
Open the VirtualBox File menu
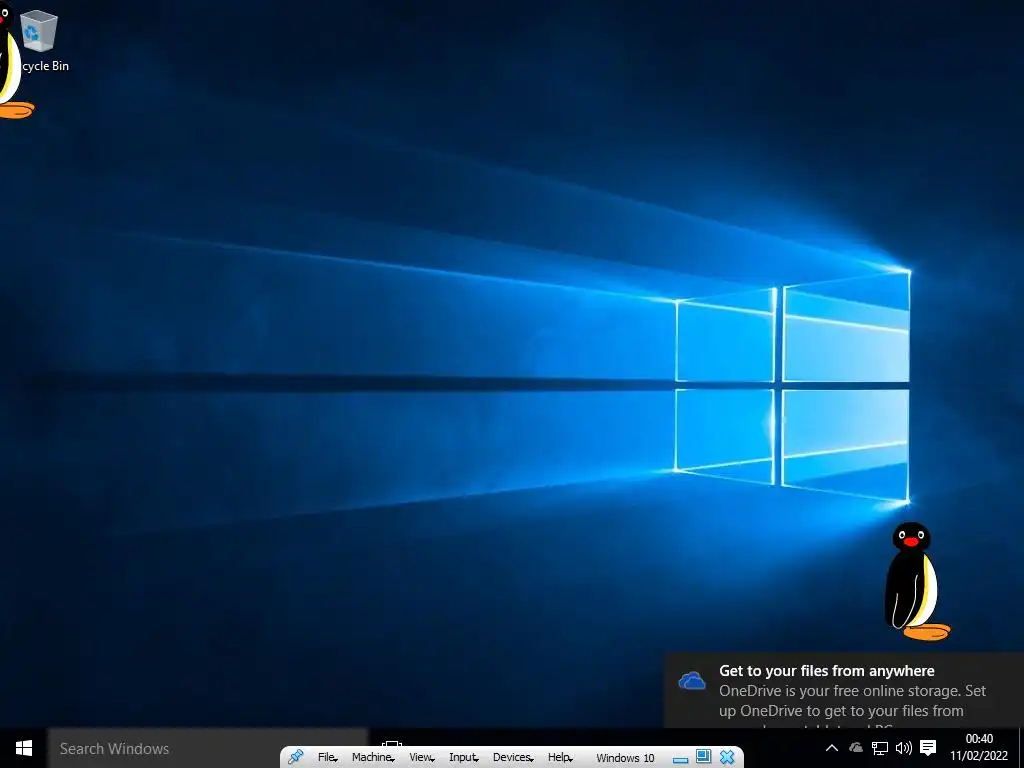(327, 758)
